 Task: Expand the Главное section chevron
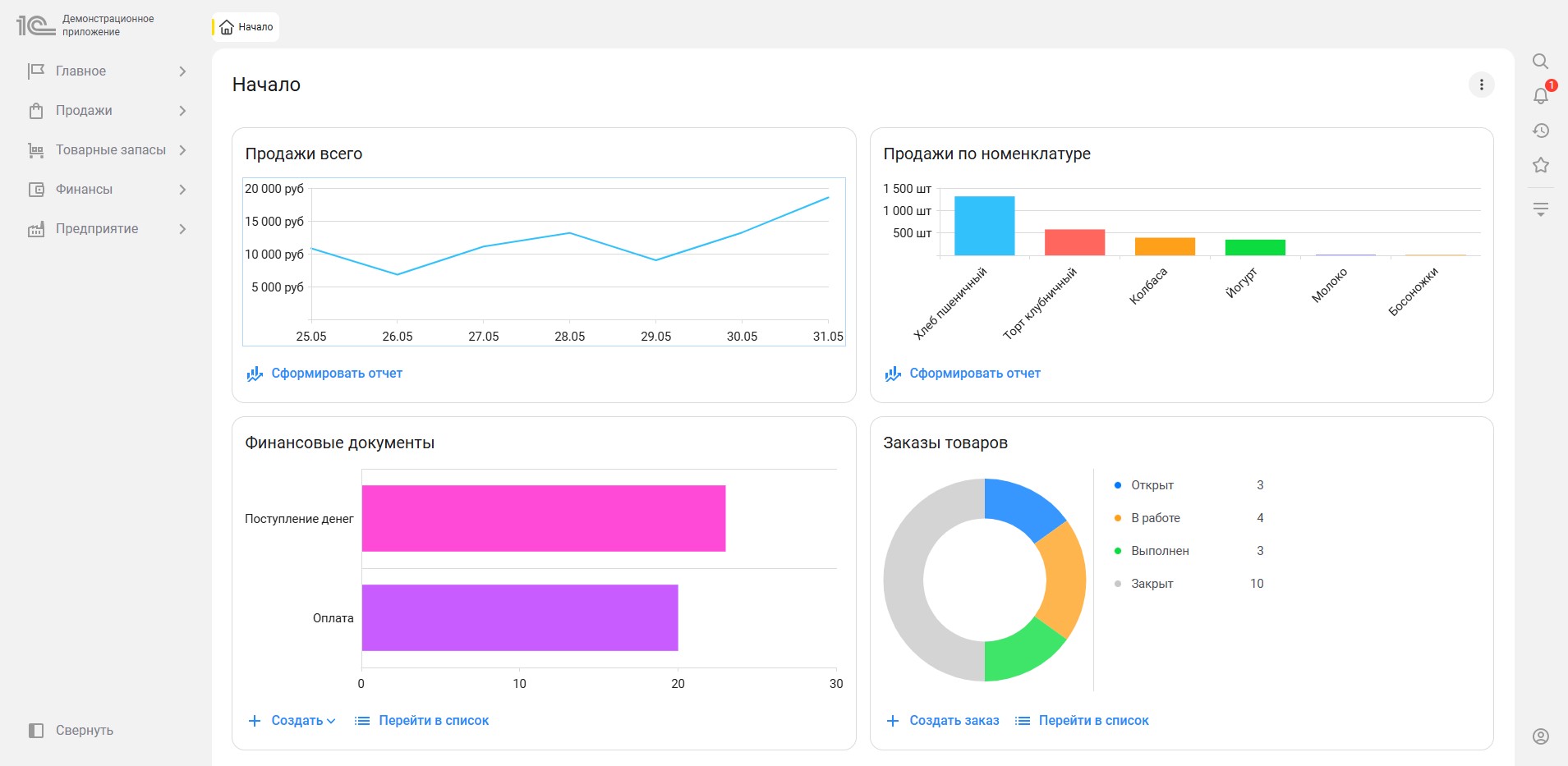(x=182, y=71)
